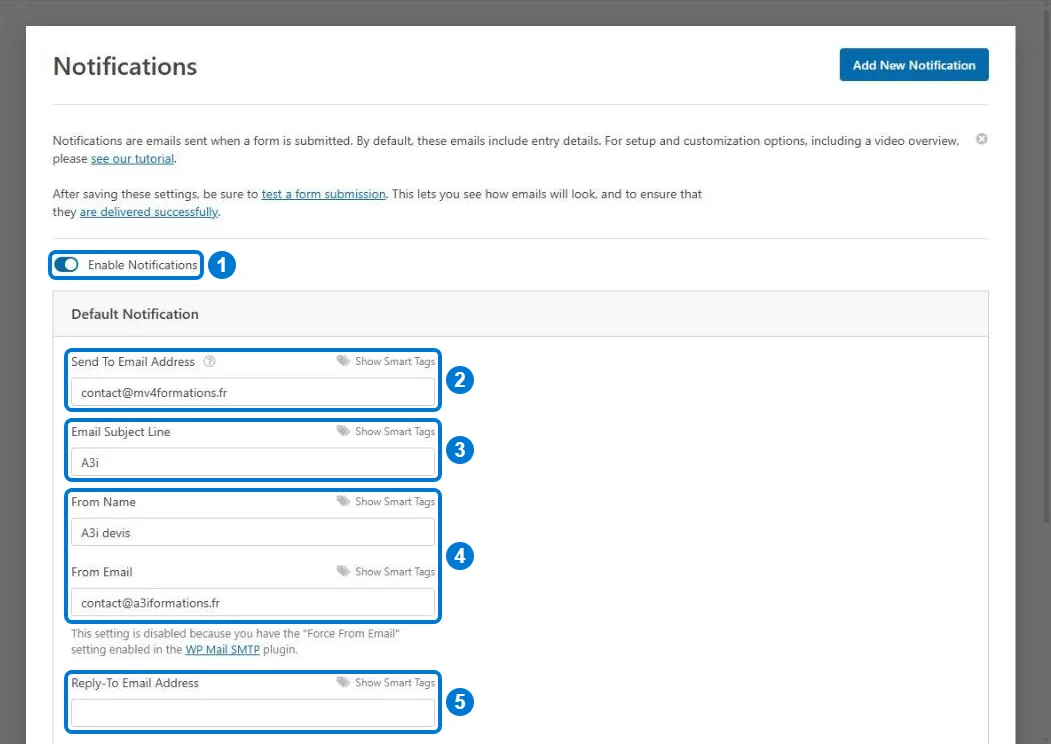Click the Add New Notification button
The width and height of the screenshot is (1051, 744).
[x=914, y=65]
